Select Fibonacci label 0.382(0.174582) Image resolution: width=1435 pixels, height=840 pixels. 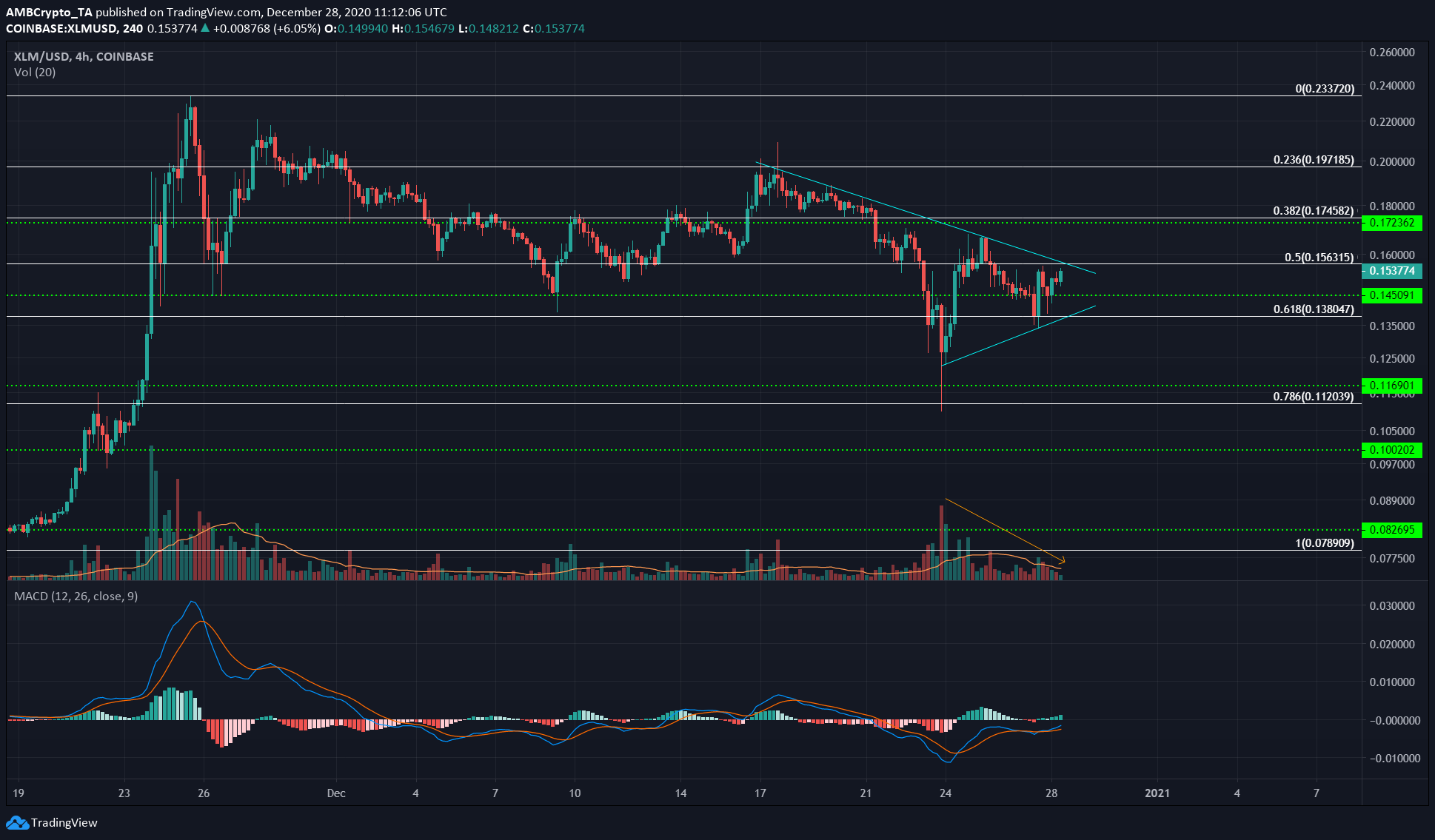(1314, 211)
